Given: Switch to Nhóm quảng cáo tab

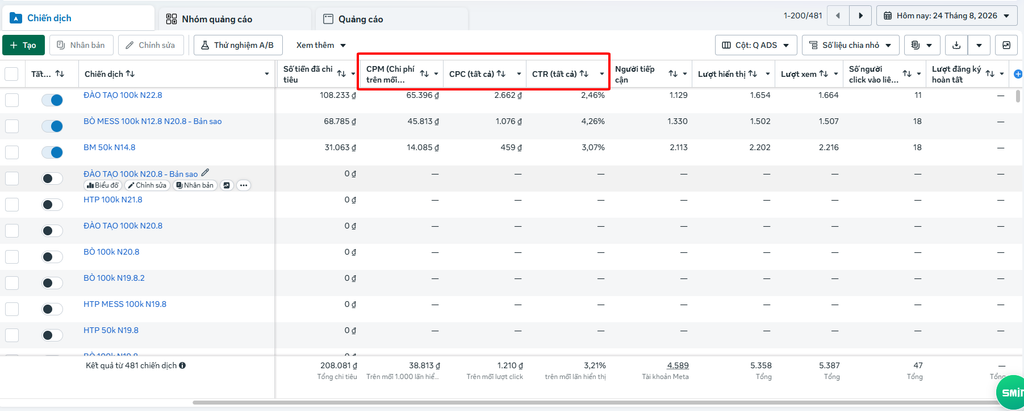Looking at the screenshot, I should (234, 18).
